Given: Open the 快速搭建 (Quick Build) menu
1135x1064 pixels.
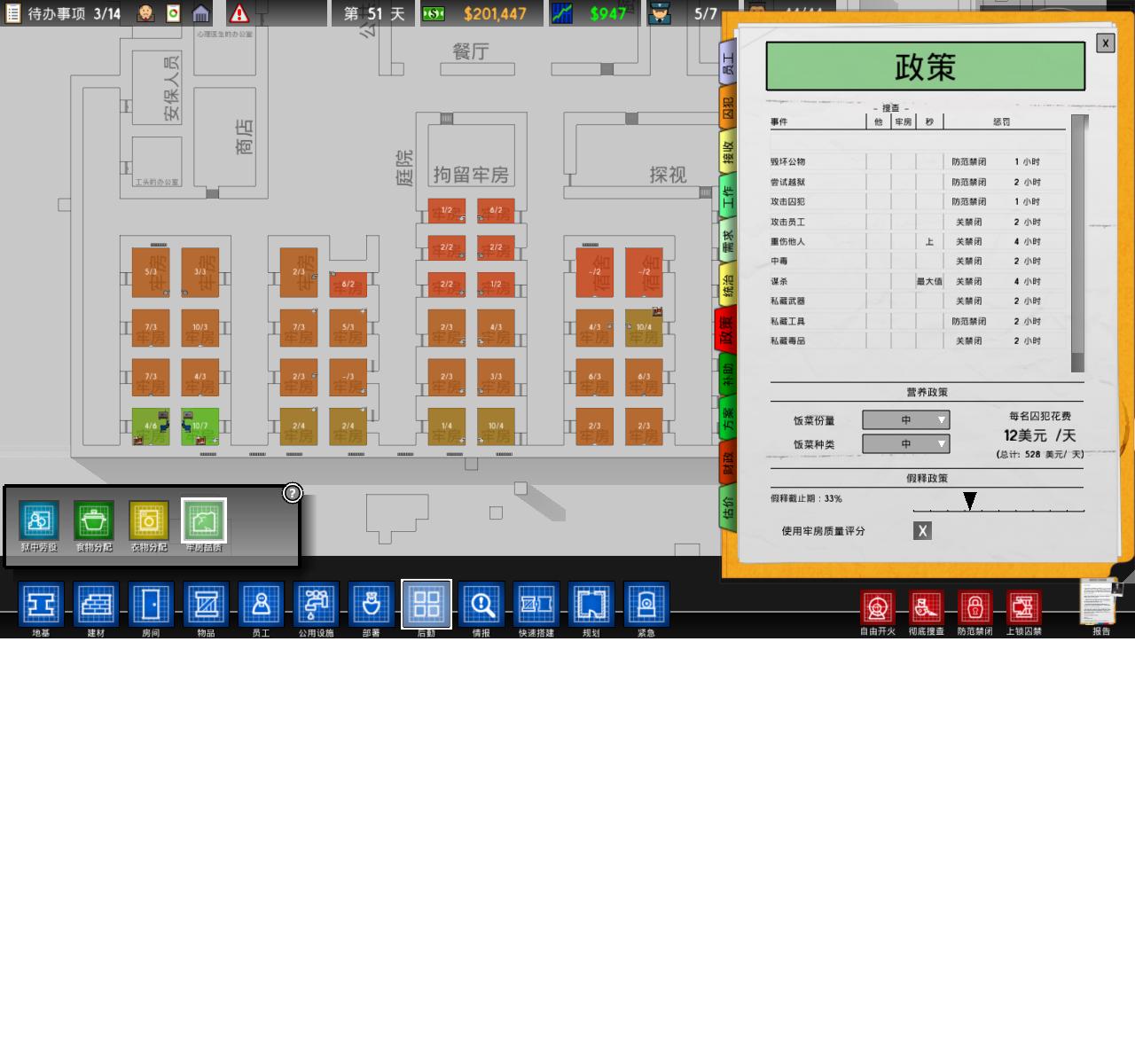Looking at the screenshot, I should 536,605.
